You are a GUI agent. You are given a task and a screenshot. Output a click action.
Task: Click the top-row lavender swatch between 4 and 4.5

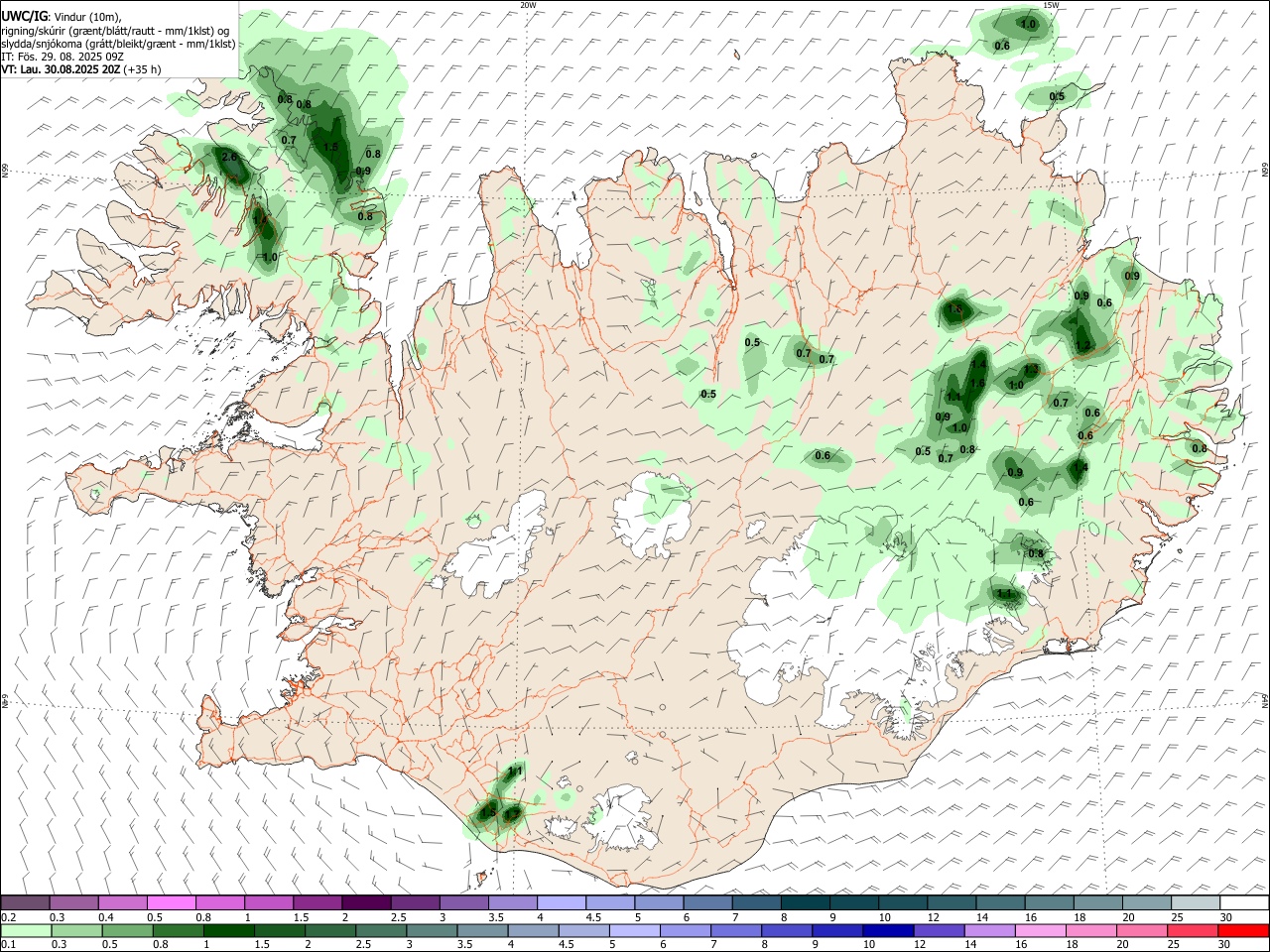click(562, 902)
